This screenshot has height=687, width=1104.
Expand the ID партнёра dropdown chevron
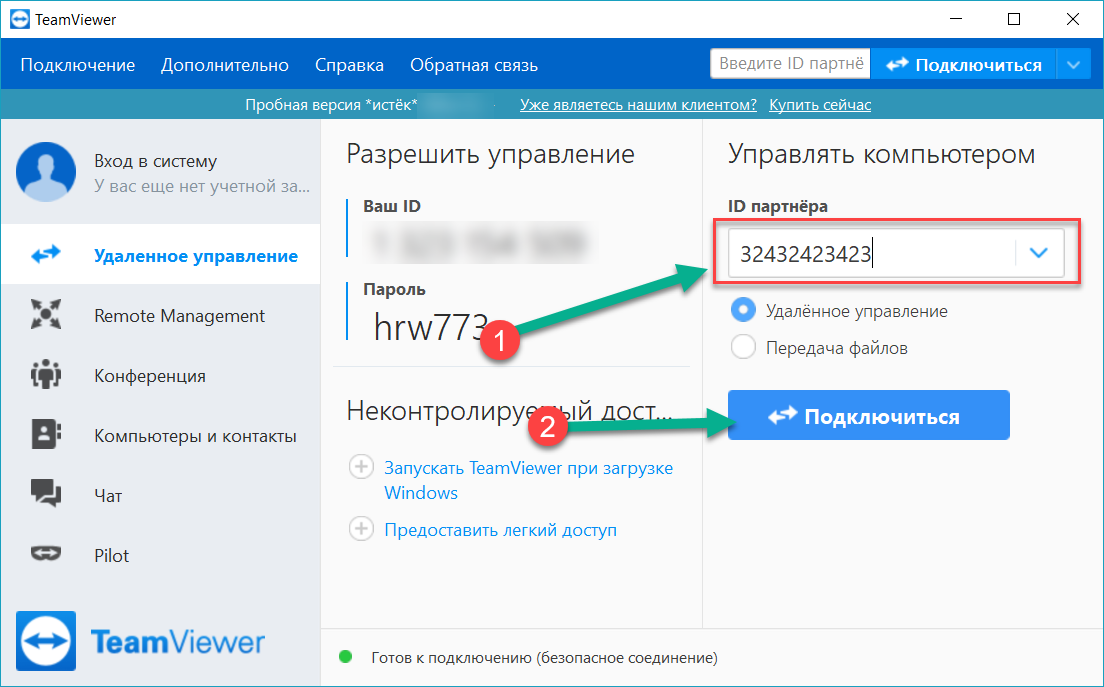click(x=1039, y=253)
